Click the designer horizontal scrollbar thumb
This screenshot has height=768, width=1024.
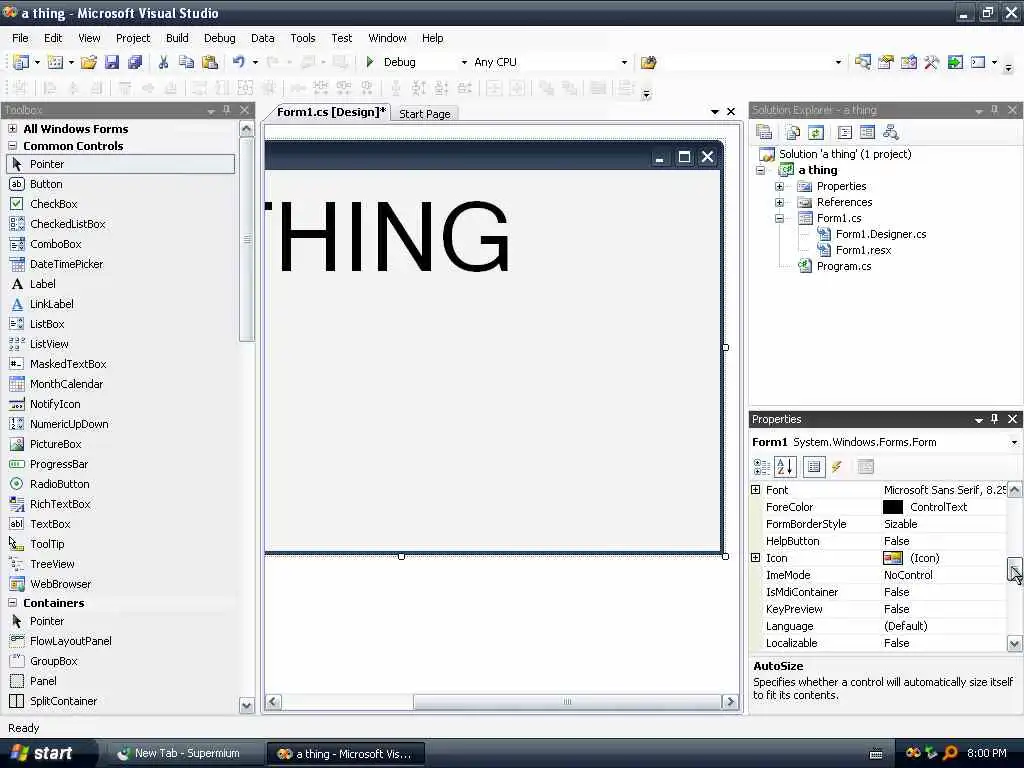click(567, 702)
